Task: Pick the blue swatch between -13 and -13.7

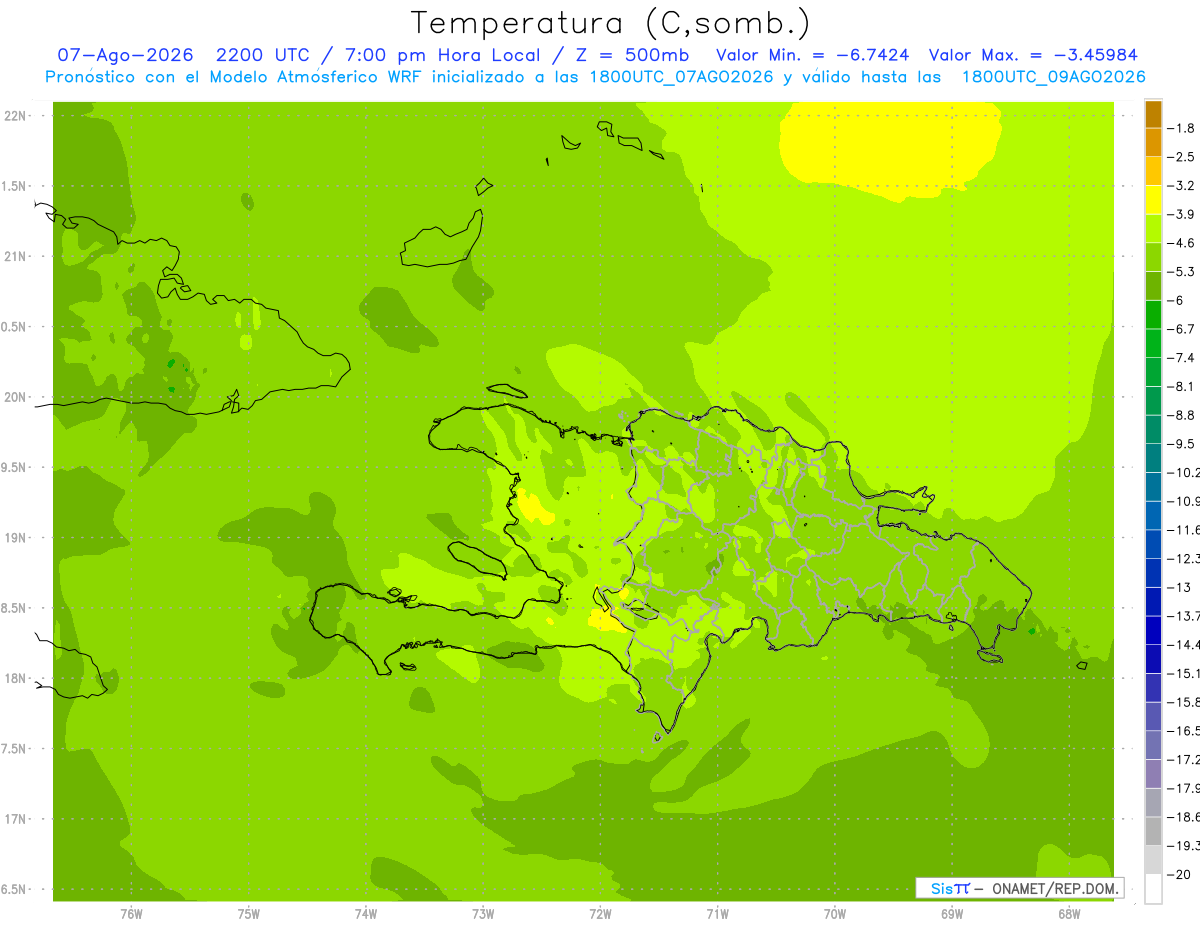Action: point(1153,602)
